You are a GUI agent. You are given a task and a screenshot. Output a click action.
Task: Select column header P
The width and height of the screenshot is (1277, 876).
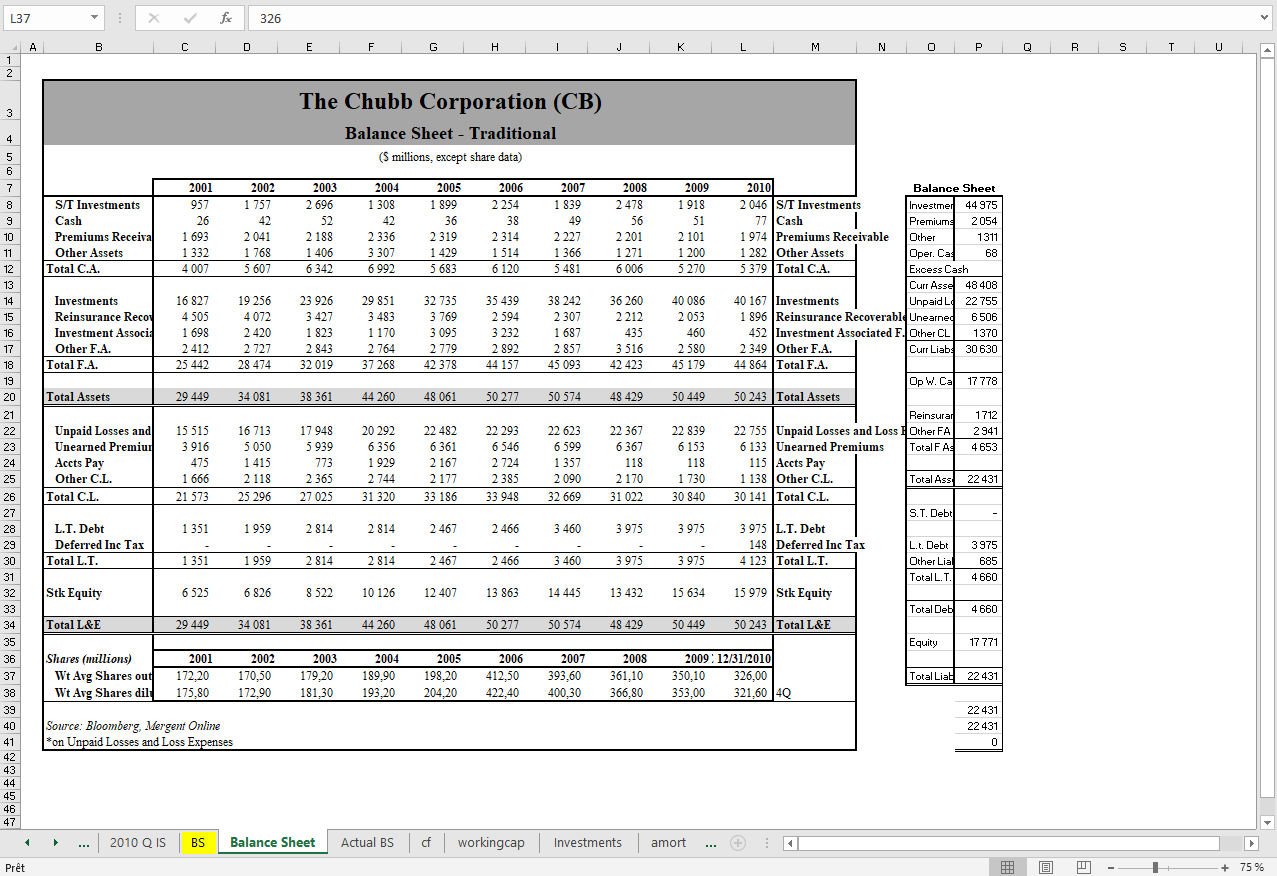[979, 48]
